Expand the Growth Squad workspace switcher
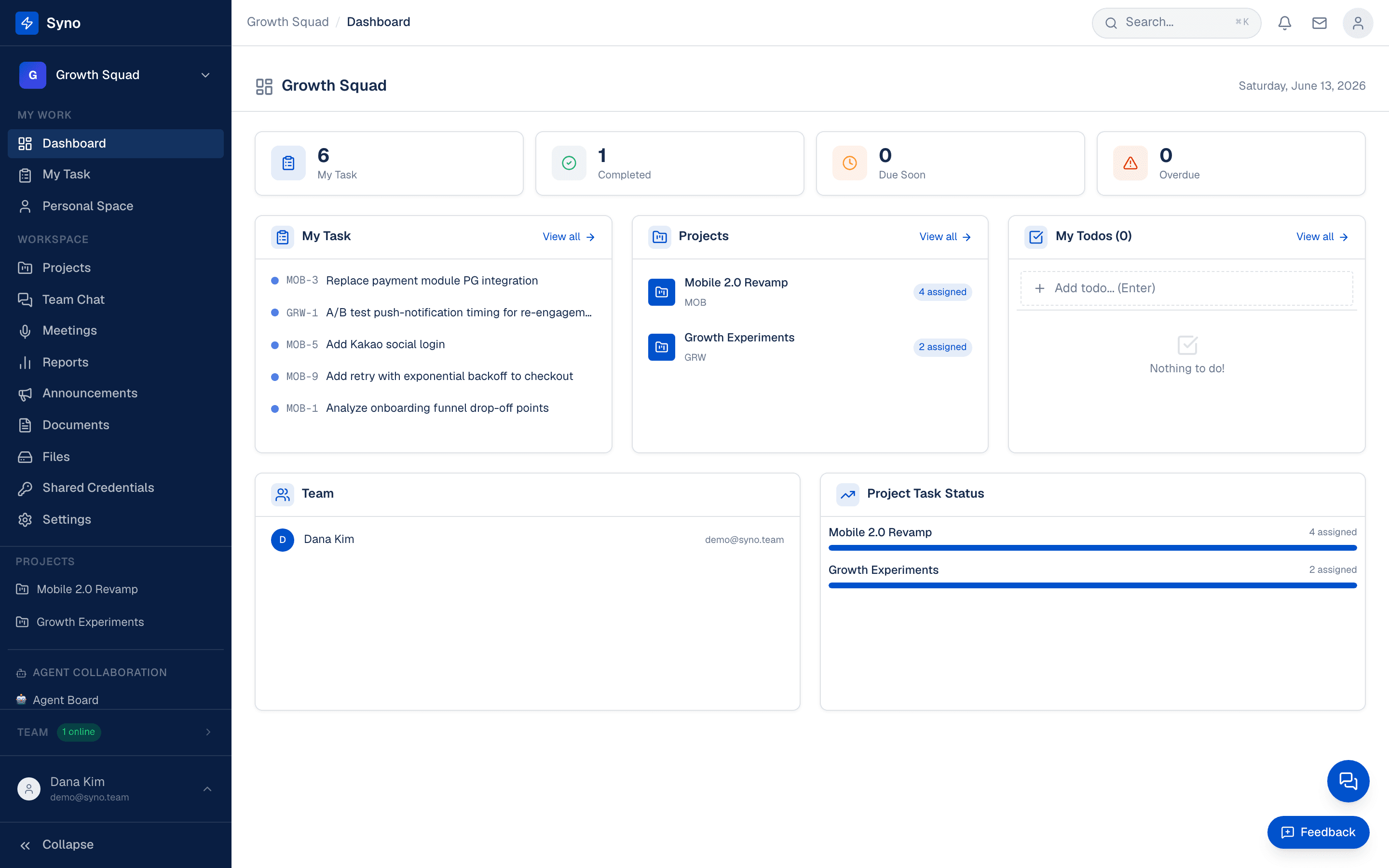The width and height of the screenshot is (1389, 868). coord(116,75)
